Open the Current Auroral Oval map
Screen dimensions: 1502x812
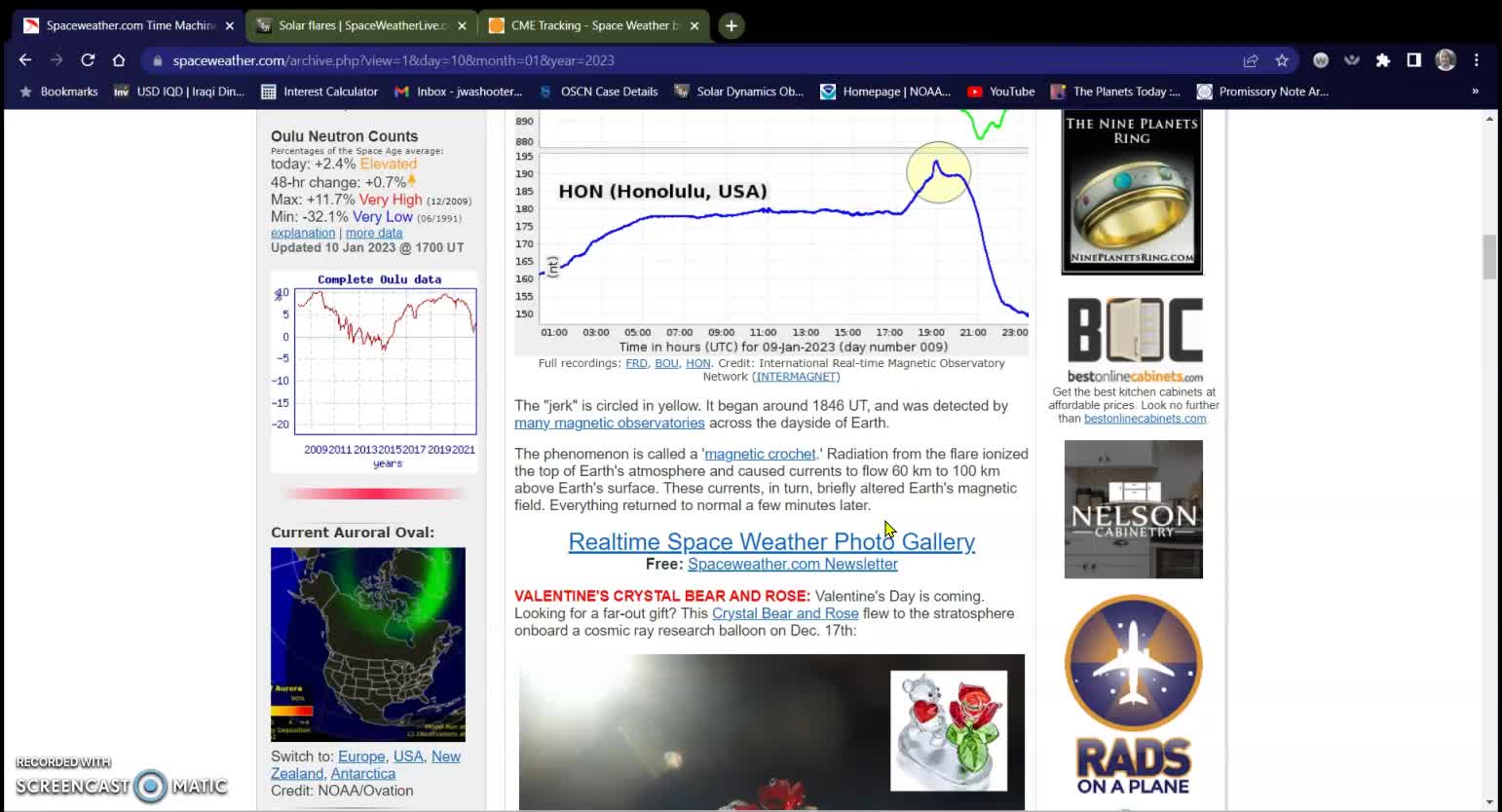(x=368, y=645)
